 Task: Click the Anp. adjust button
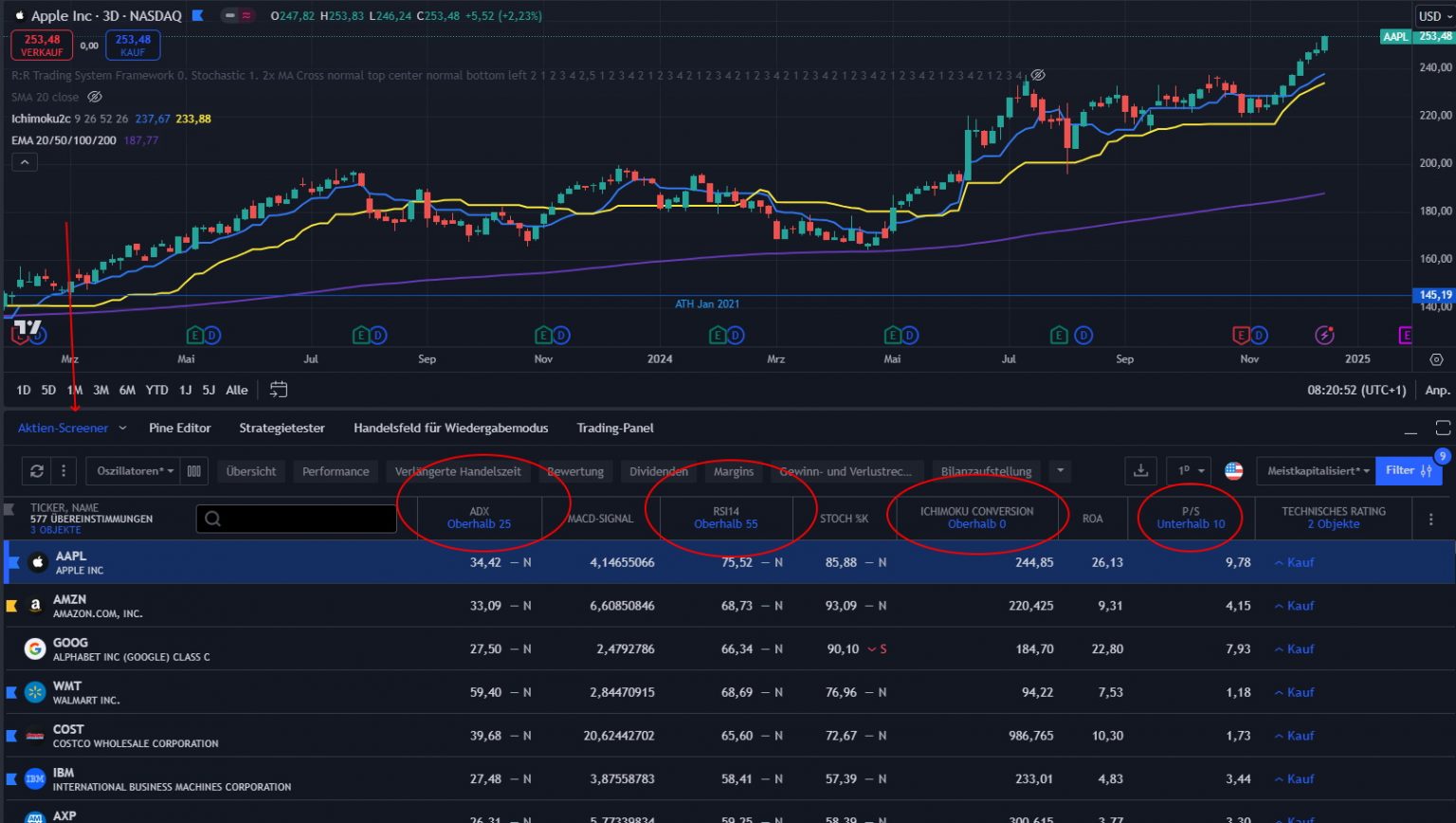pyautogui.click(x=1437, y=390)
